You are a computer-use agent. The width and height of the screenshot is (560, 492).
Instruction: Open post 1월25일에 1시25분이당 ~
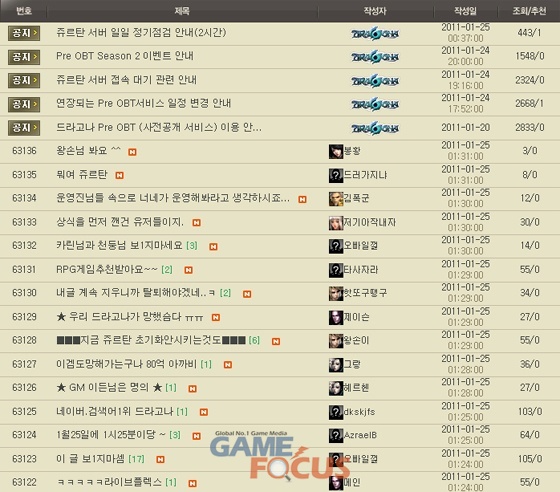111,435
